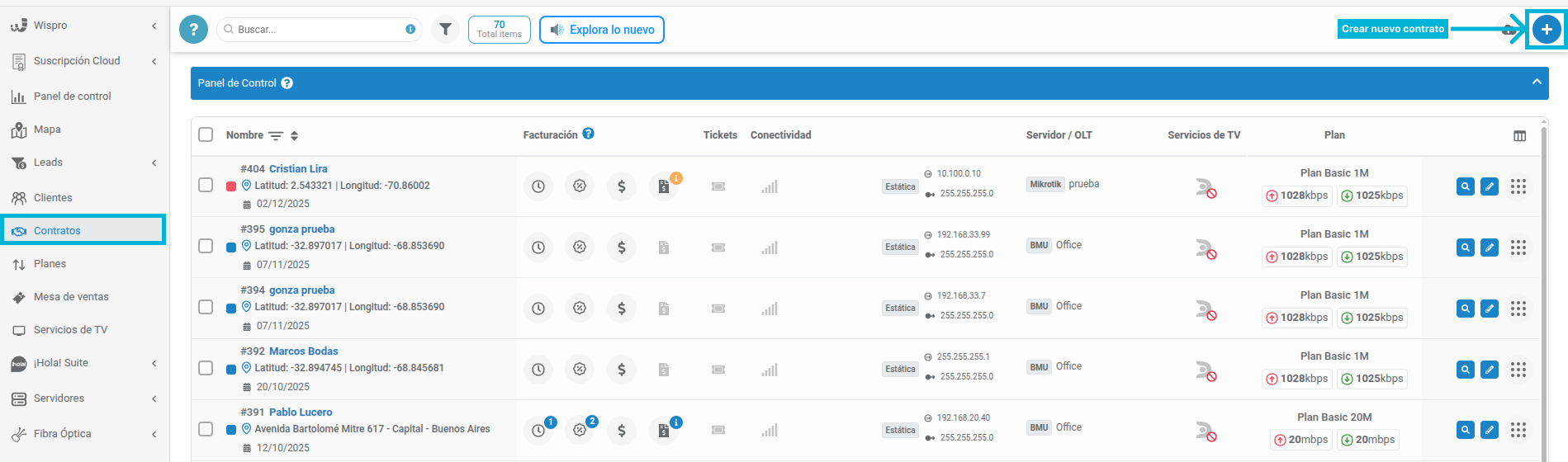Click Panel de Control help icon
Screen dimensions: 1568x462
click(x=287, y=83)
